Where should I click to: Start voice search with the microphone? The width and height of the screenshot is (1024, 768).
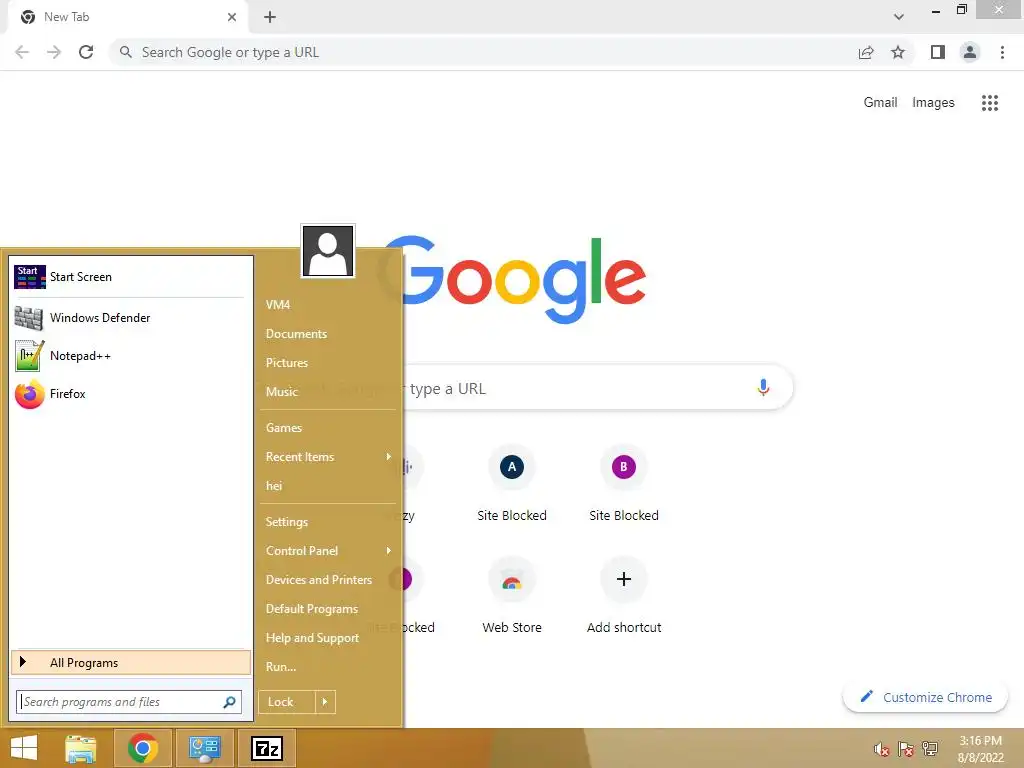pyautogui.click(x=763, y=387)
